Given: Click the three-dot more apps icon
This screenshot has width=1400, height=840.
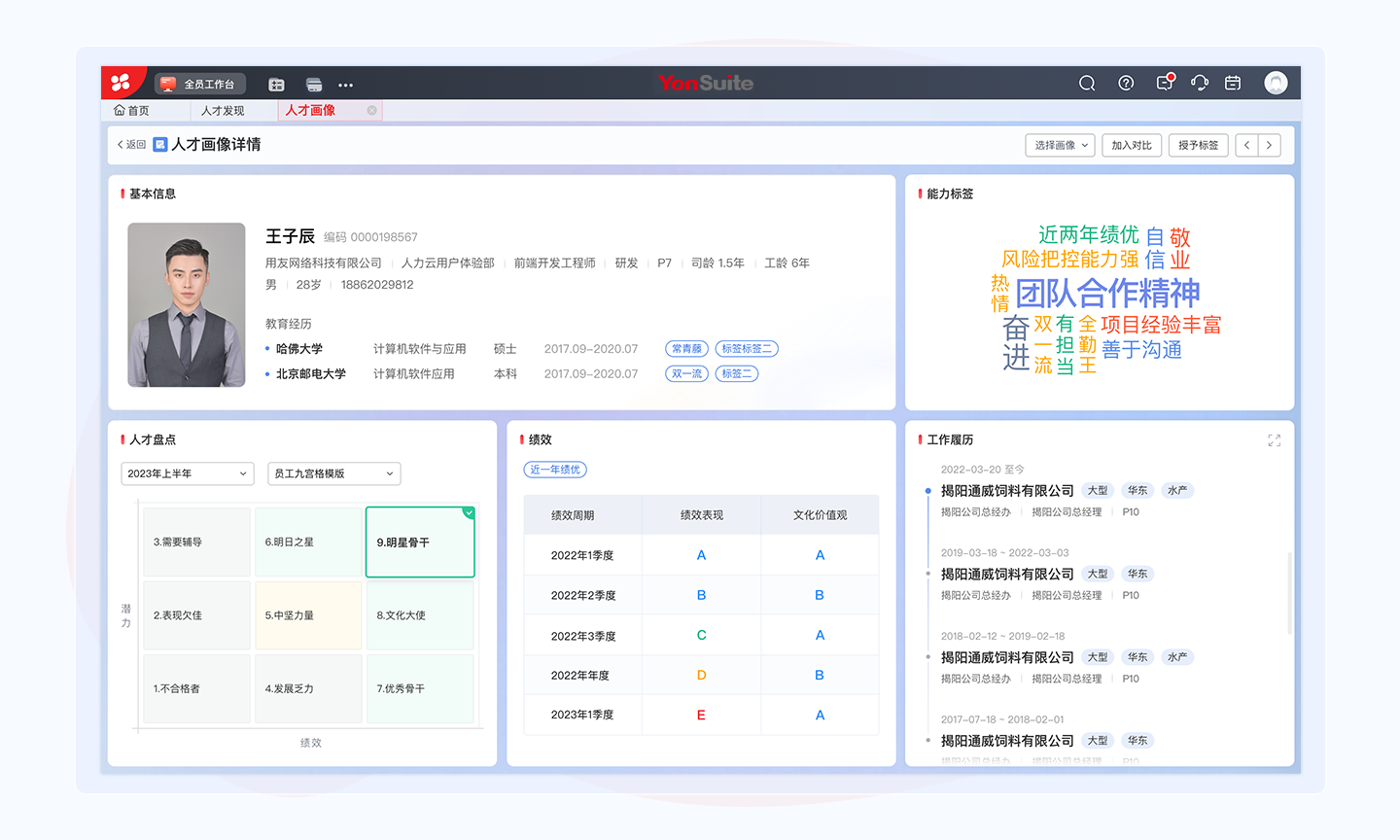Looking at the screenshot, I should coord(345,85).
